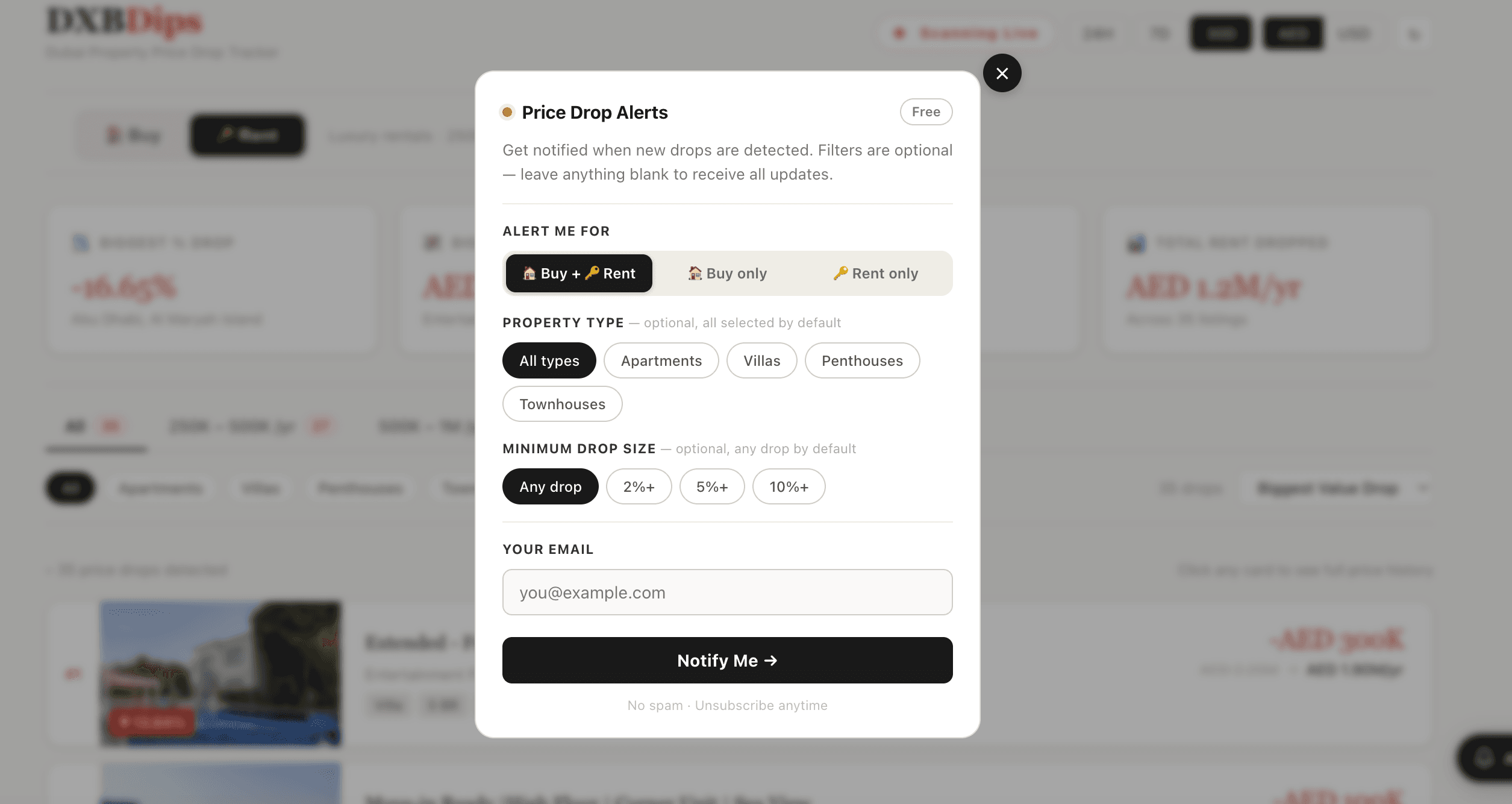
Task: Switch to the "Buy" tab
Action: (133, 135)
